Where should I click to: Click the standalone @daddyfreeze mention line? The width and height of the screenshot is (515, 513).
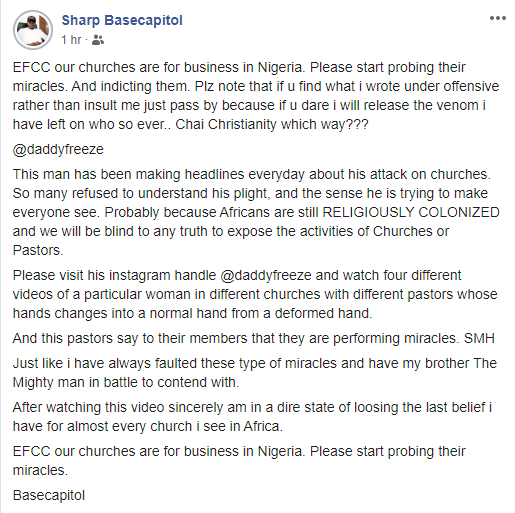pos(58,149)
